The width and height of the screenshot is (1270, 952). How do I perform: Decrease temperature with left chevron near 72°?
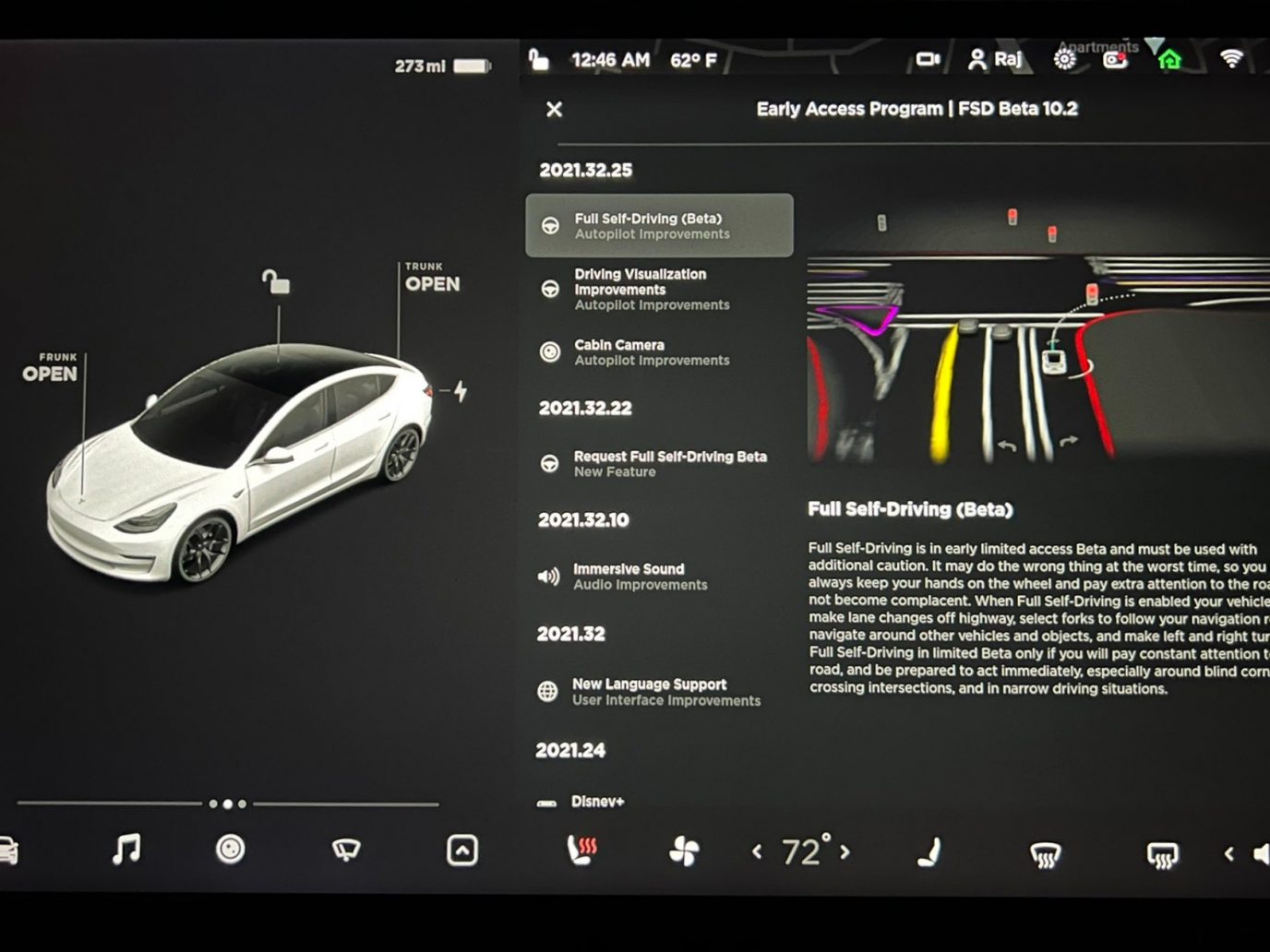[x=757, y=852]
